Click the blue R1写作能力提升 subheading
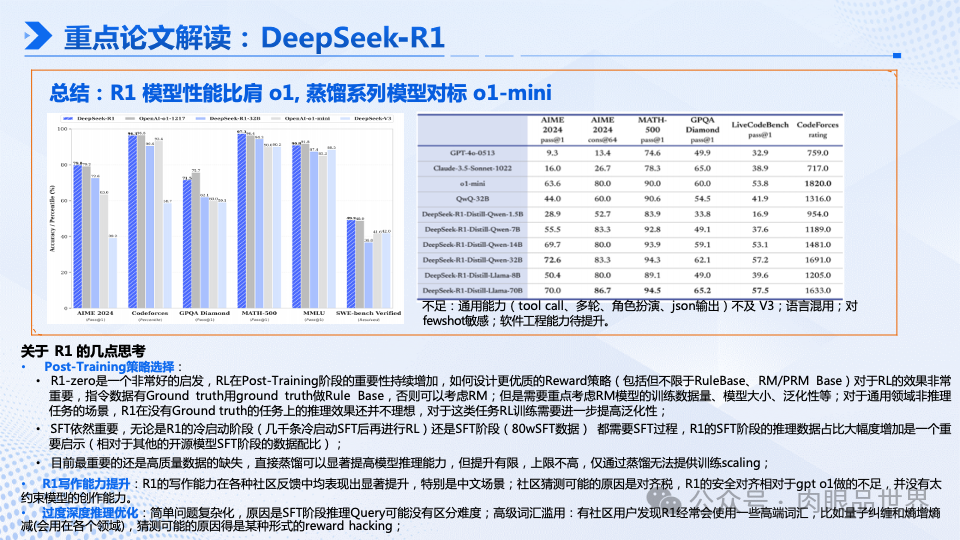The height and width of the screenshot is (540, 960). 86,484
